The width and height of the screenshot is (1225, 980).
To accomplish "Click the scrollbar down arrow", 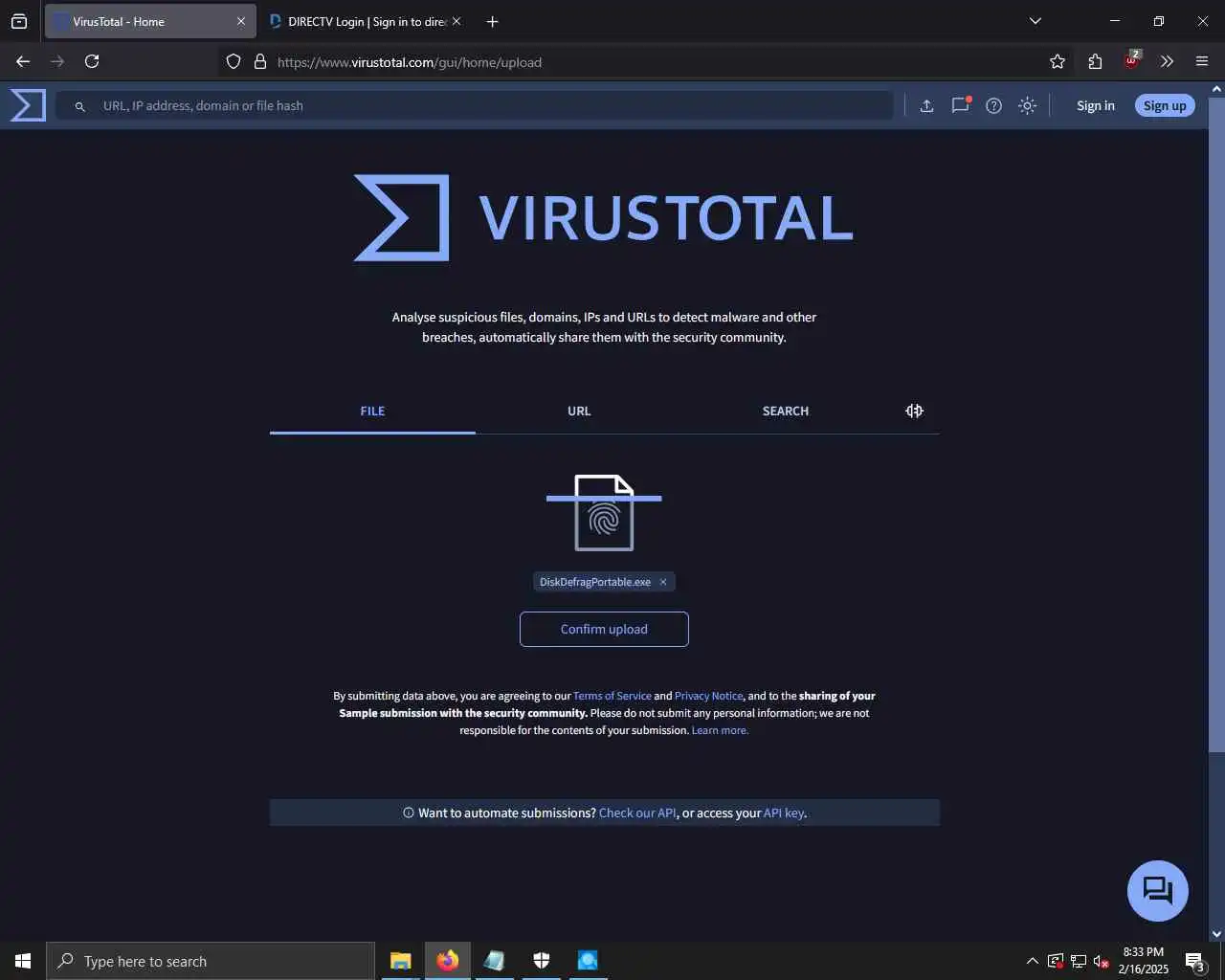I will point(1216,934).
